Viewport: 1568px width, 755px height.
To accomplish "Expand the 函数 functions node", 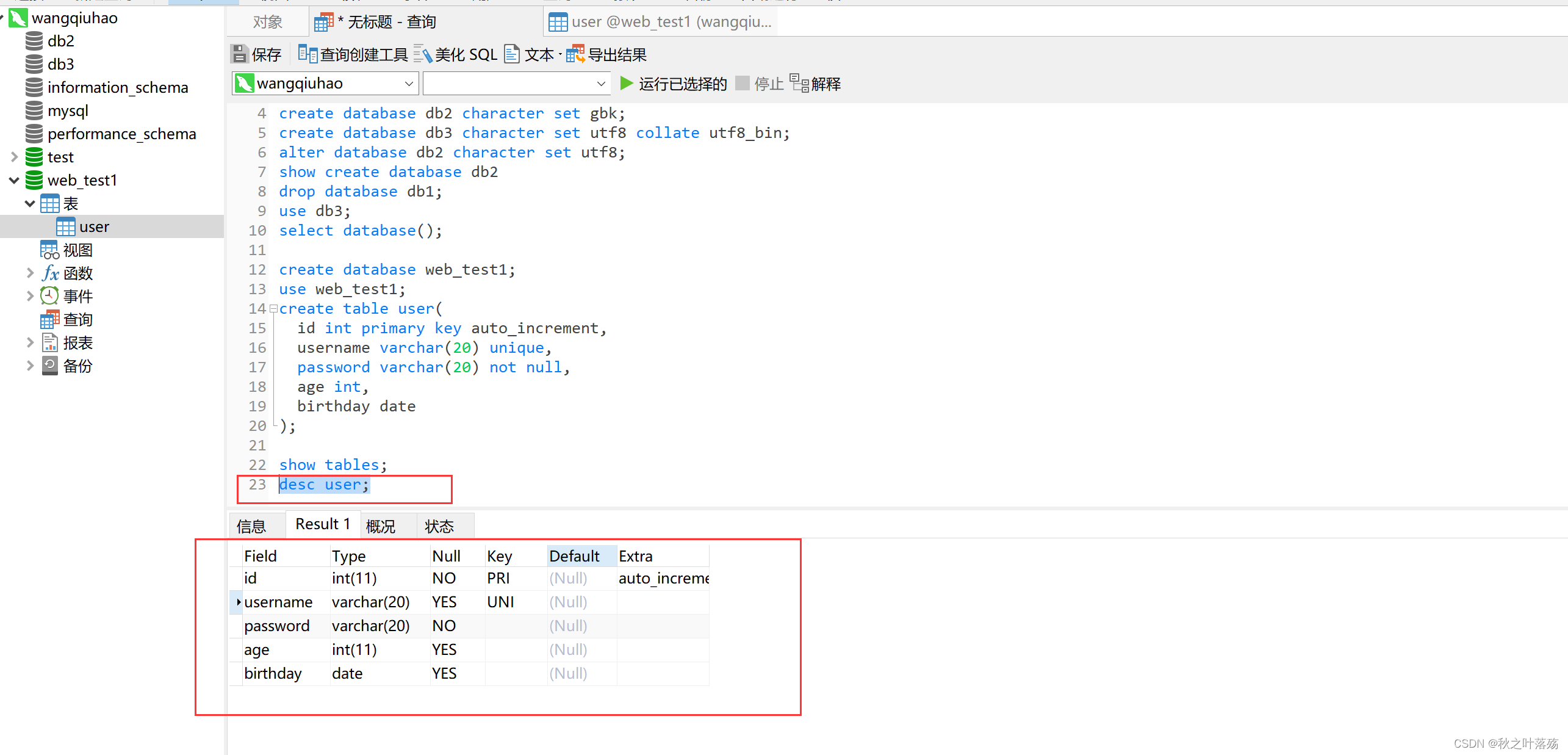I will [30, 273].
